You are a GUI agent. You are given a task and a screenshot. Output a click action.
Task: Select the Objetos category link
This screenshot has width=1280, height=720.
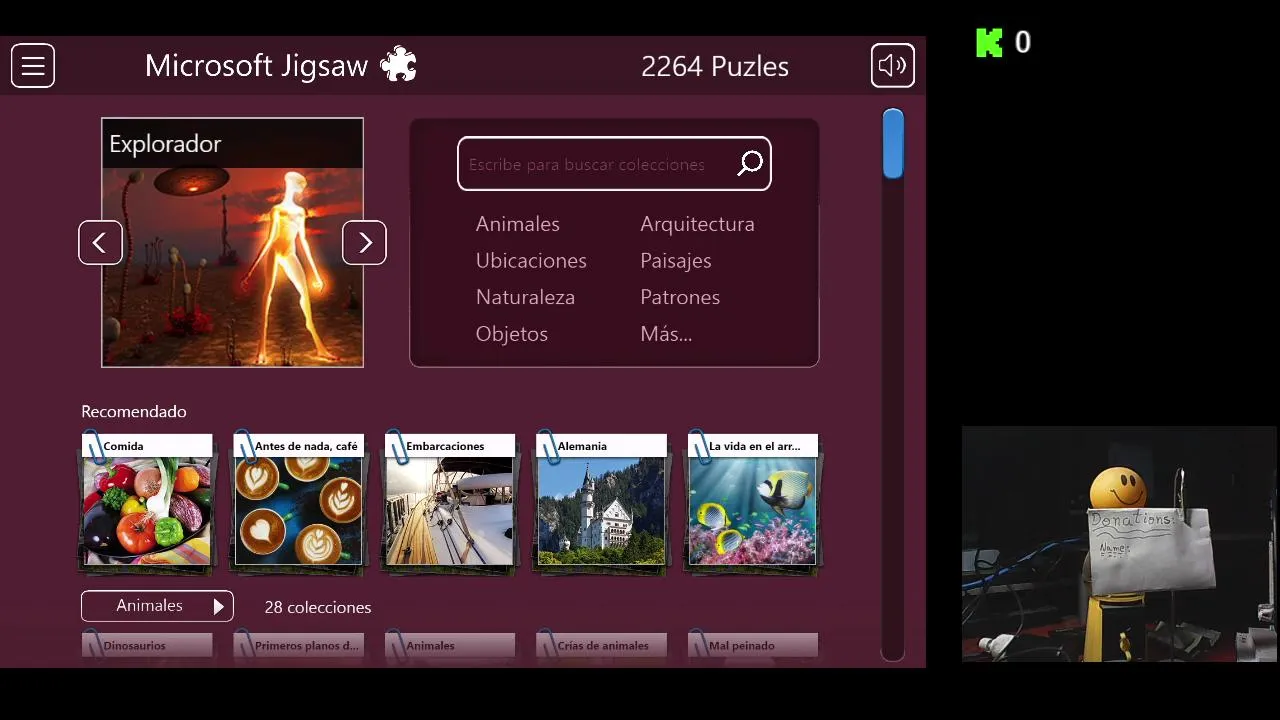click(512, 334)
